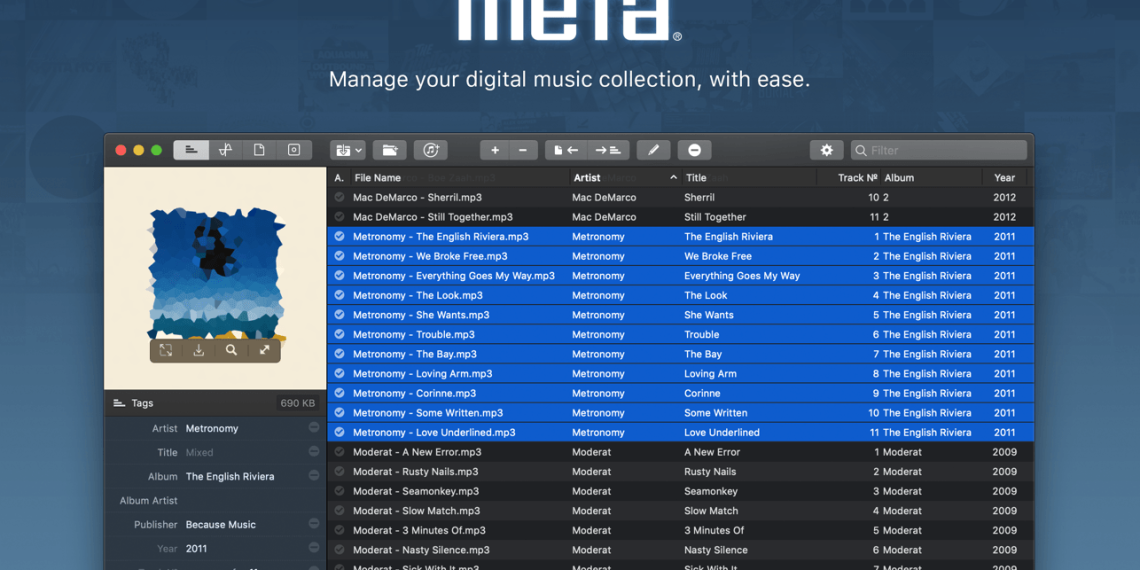Click the download artwork icon on cover

199,350
